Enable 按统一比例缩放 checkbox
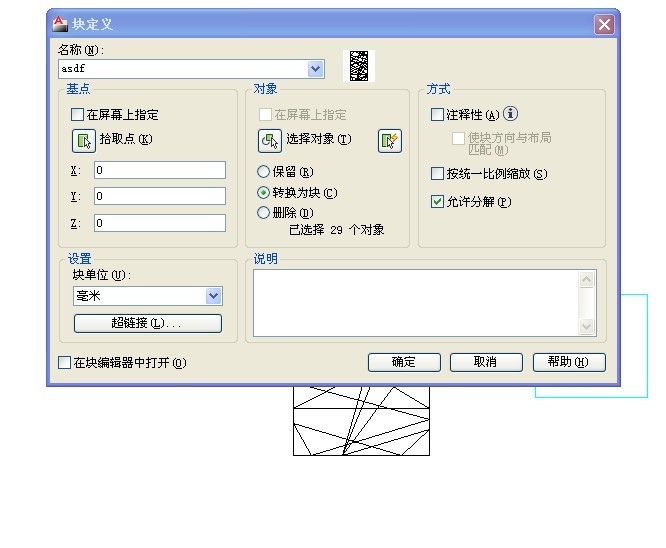Screen dimensions: 666x548 tap(437, 173)
